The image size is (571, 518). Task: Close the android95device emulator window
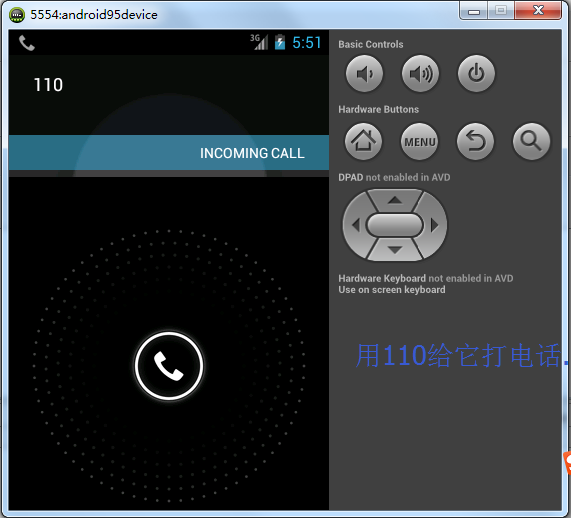[x=538, y=11]
